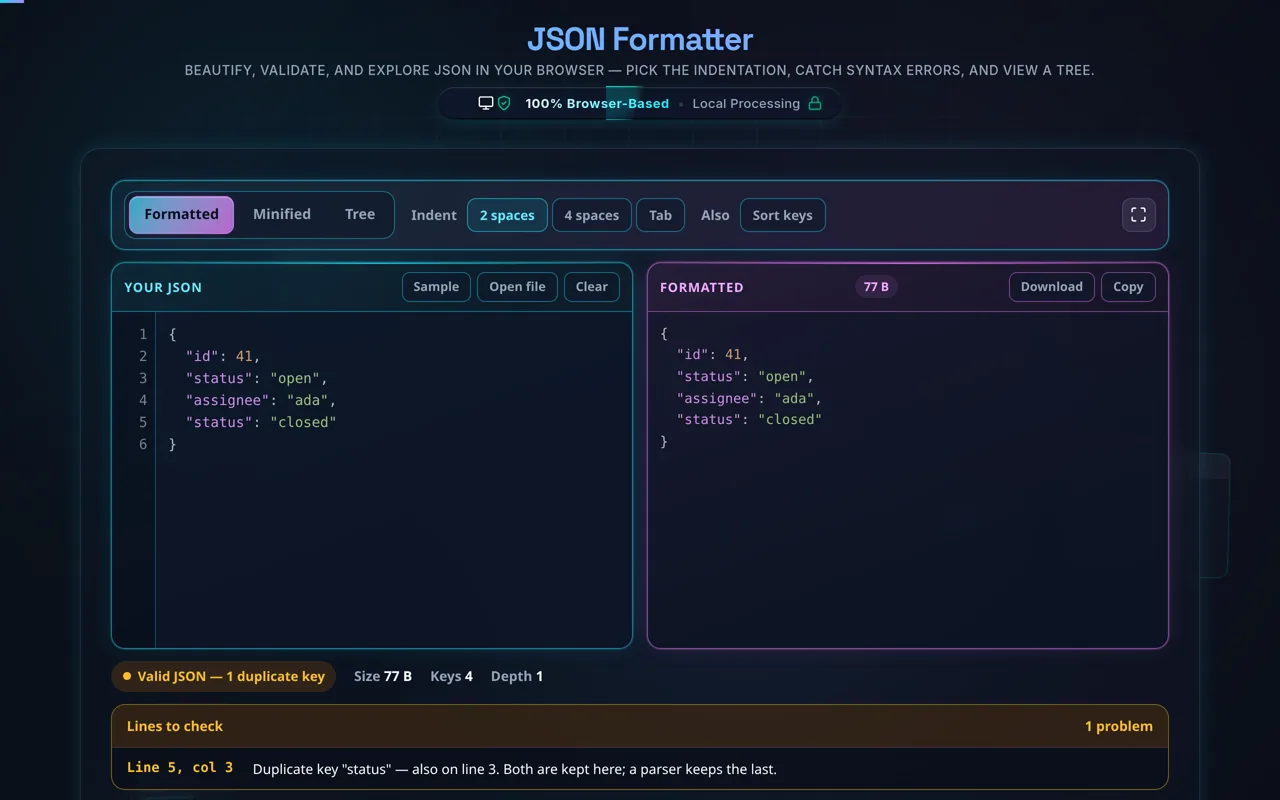Click the 77 B size badge
Viewport: 1280px width, 800px height.
[x=876, y=287]
